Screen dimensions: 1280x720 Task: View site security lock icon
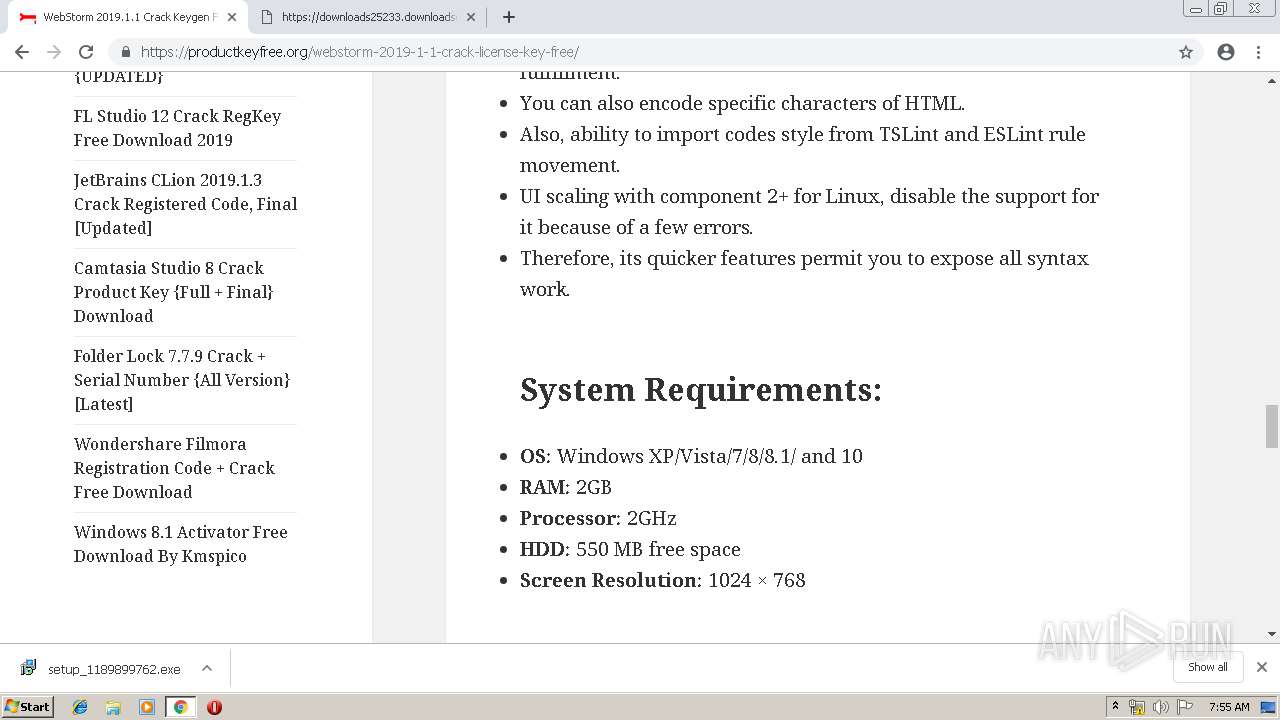(x=126, y=52)
